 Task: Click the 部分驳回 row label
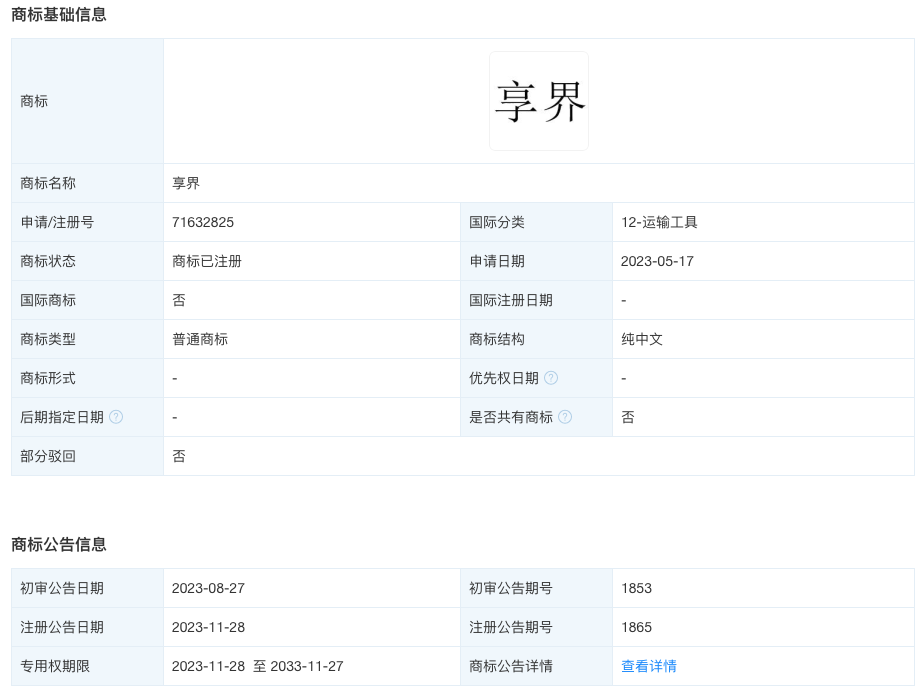[48, 456]
